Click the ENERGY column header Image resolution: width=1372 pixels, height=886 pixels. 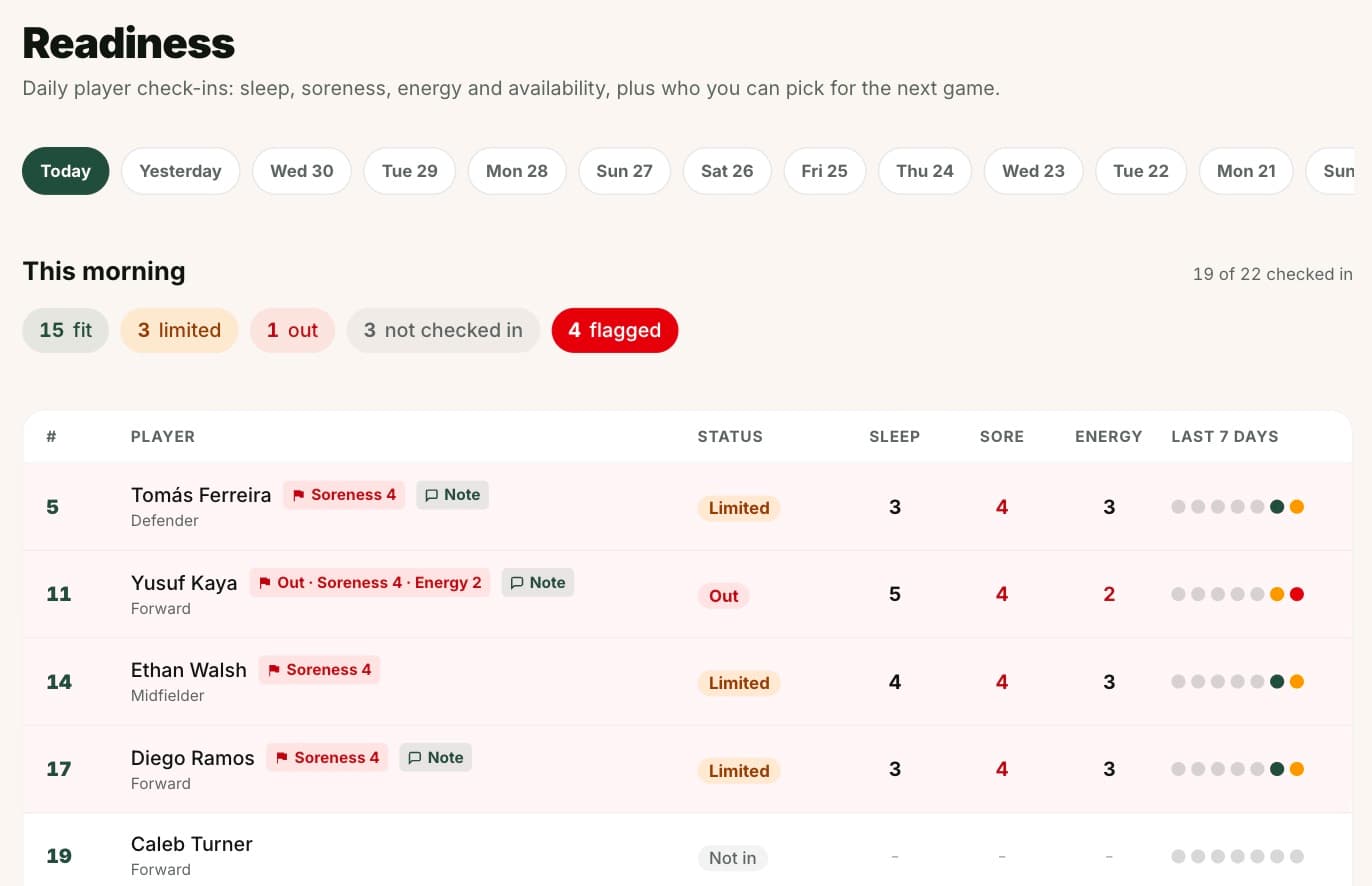[1109, 436]
